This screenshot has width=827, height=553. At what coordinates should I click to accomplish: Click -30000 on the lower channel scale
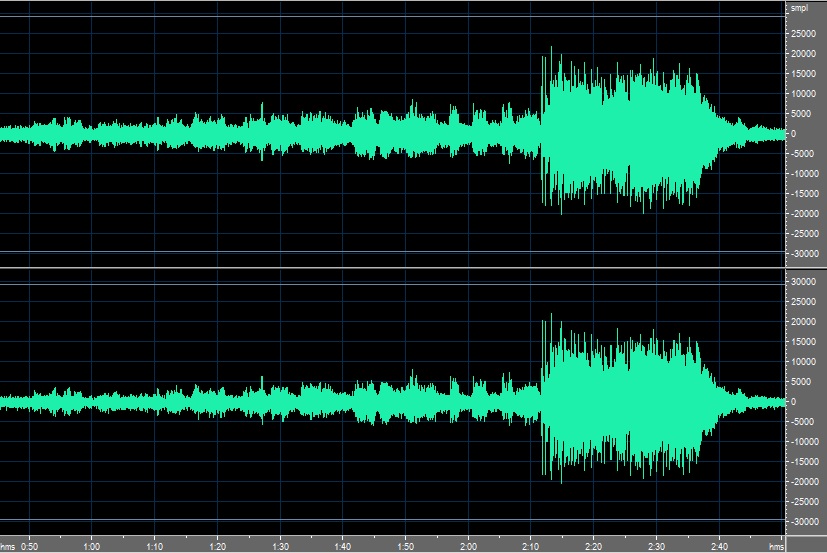[803, 522]
